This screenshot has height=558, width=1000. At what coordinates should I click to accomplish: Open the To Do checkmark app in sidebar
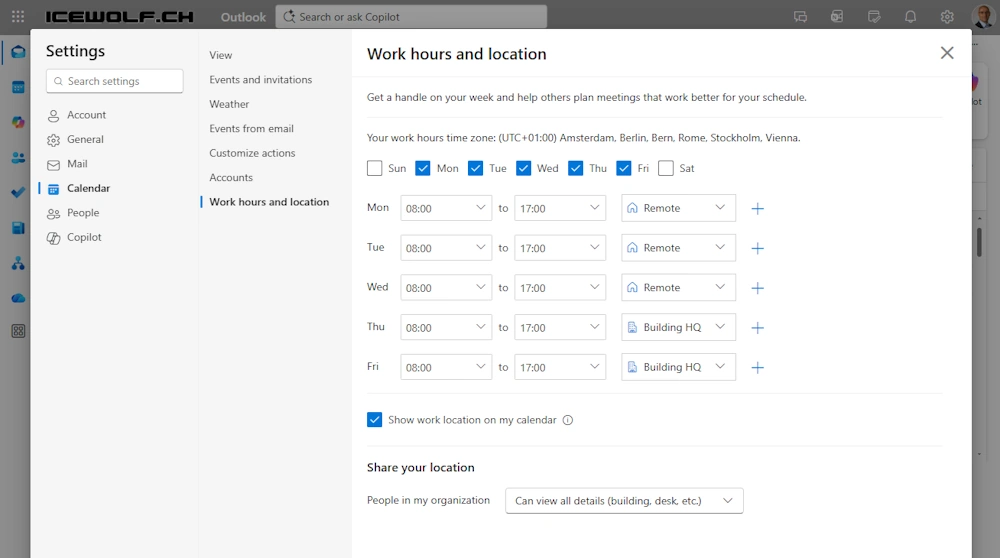(x=18, y=192)
